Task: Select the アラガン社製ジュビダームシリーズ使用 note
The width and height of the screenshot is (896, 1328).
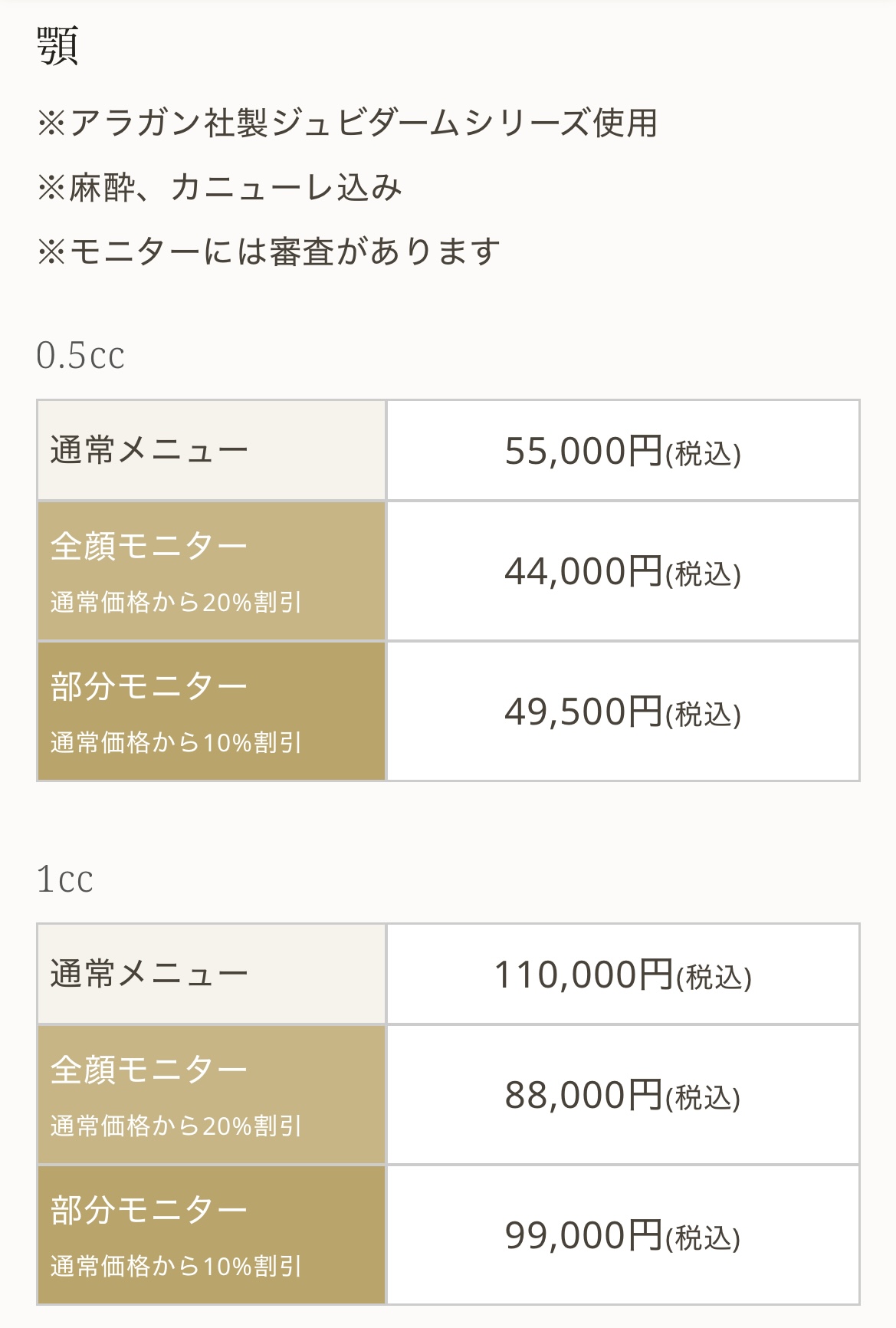Action: pyautogui.click(x=346, y=123)
